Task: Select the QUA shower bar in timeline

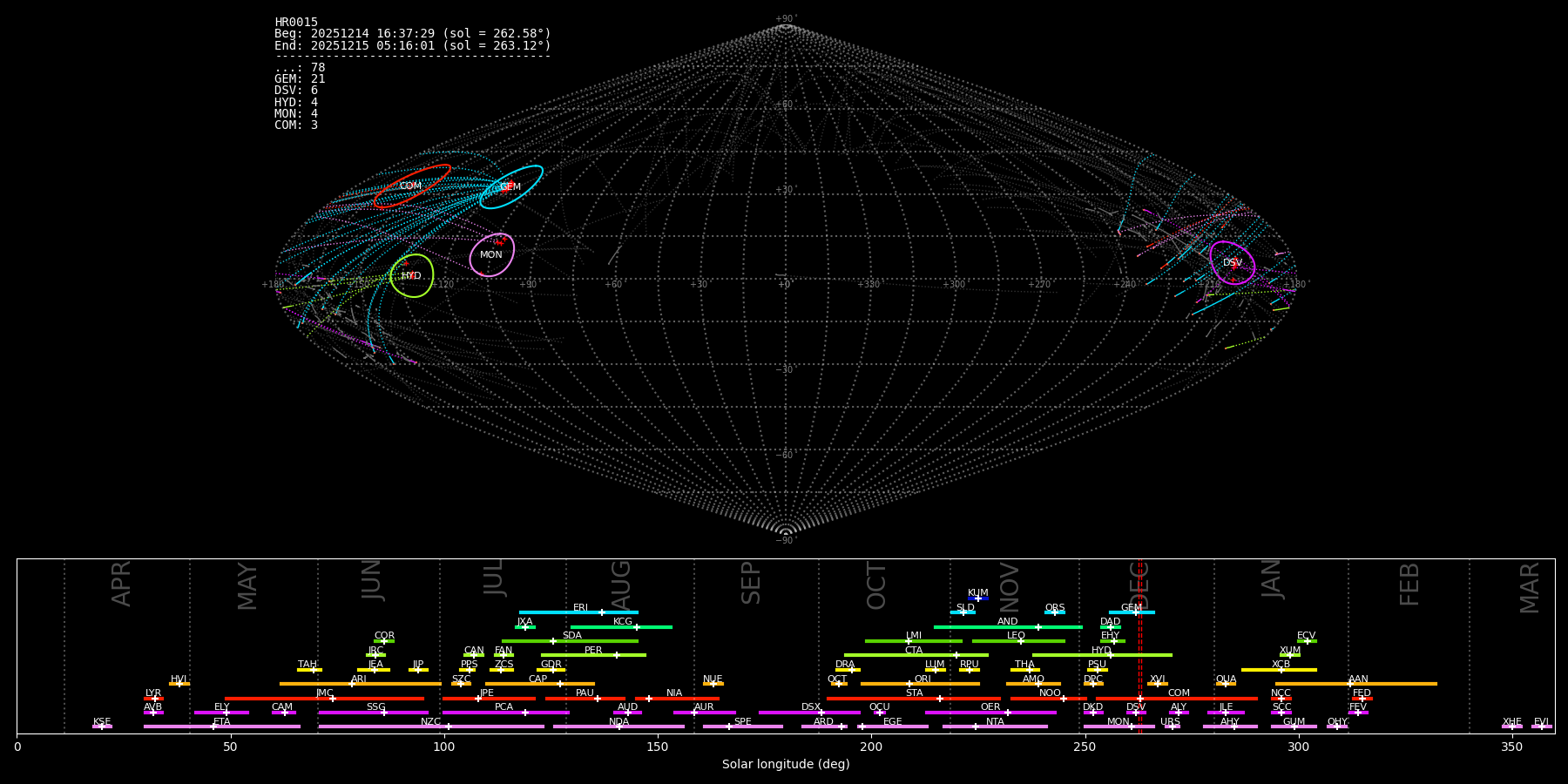Action: coord(1226,684)
